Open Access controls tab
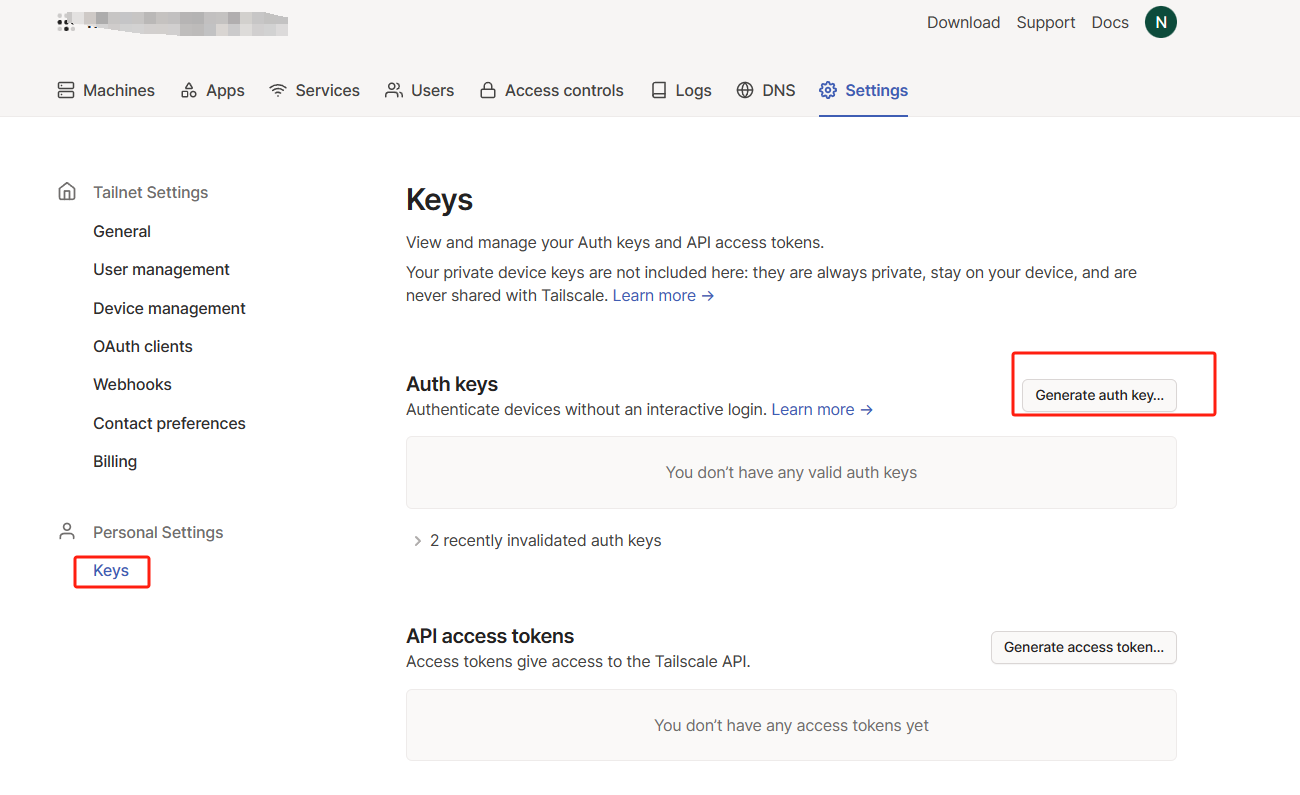This screenshot has width=1300, height=795. pos(551,90)
